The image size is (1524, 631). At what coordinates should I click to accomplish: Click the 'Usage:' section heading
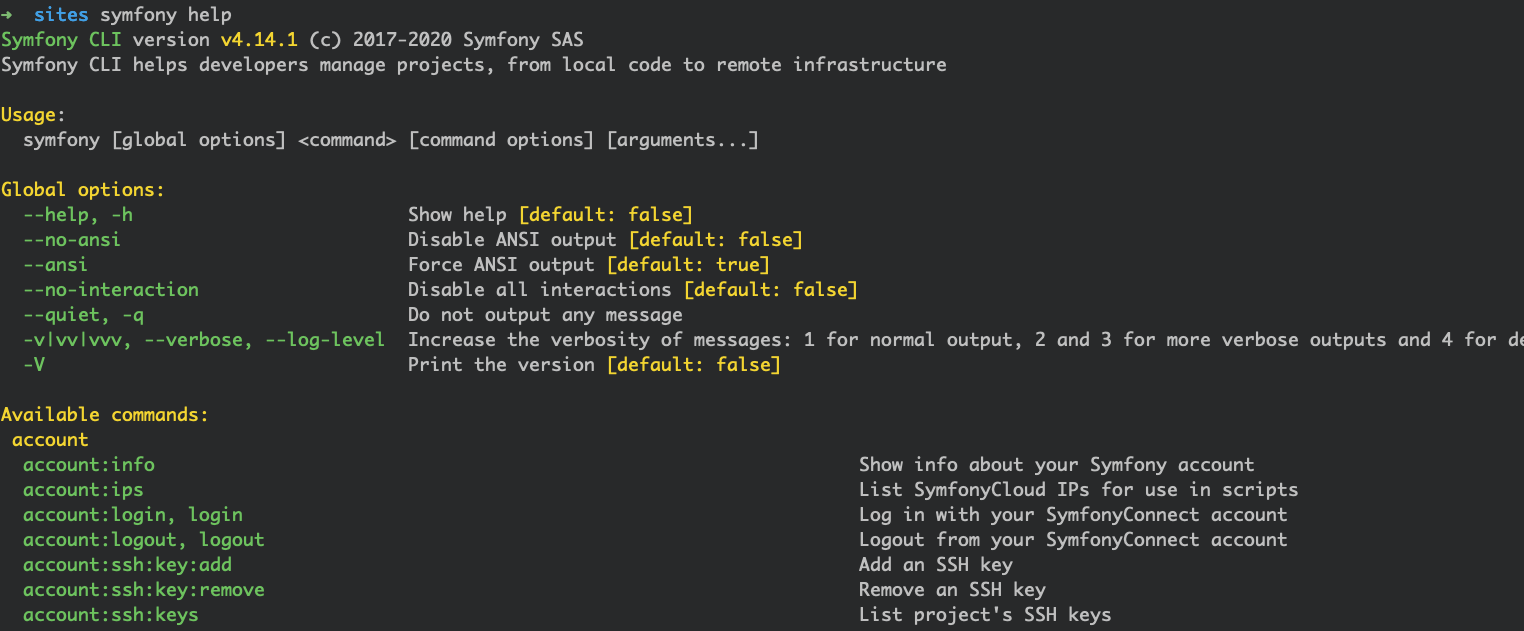[33, 115]
